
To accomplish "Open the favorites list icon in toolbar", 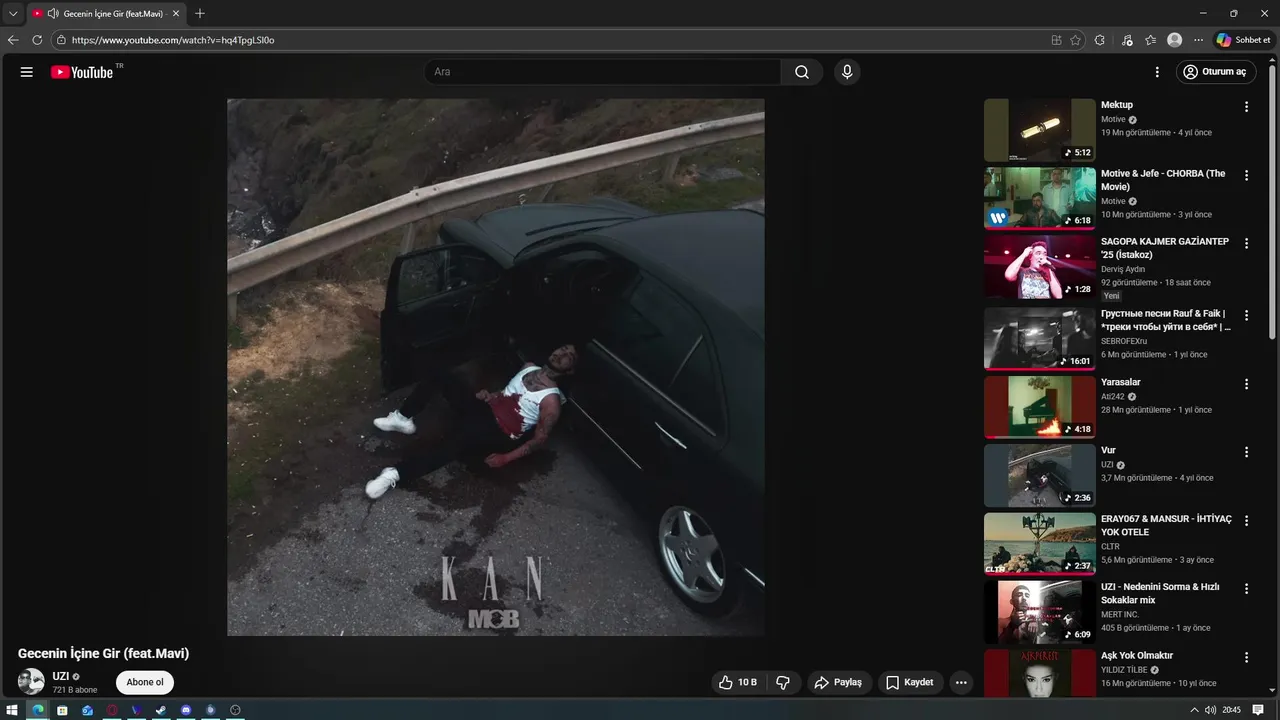I will point(1151,40).
